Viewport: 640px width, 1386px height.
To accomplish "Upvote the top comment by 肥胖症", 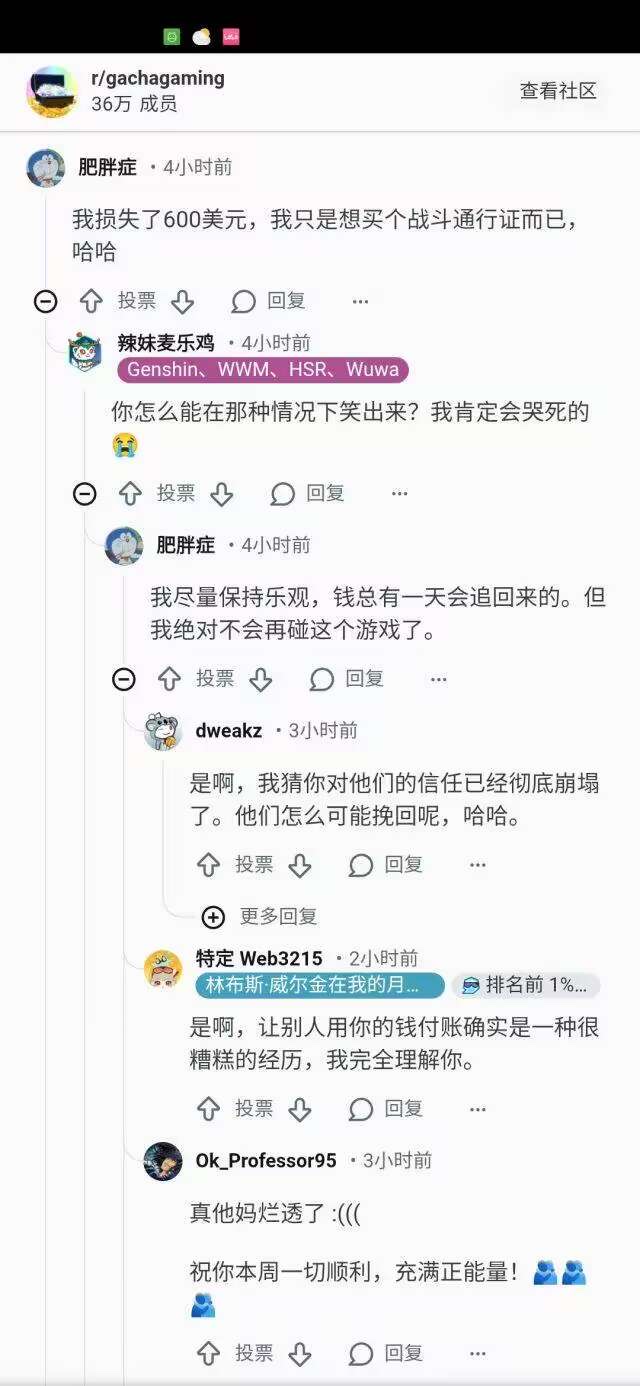I will (x=91, y=301).
